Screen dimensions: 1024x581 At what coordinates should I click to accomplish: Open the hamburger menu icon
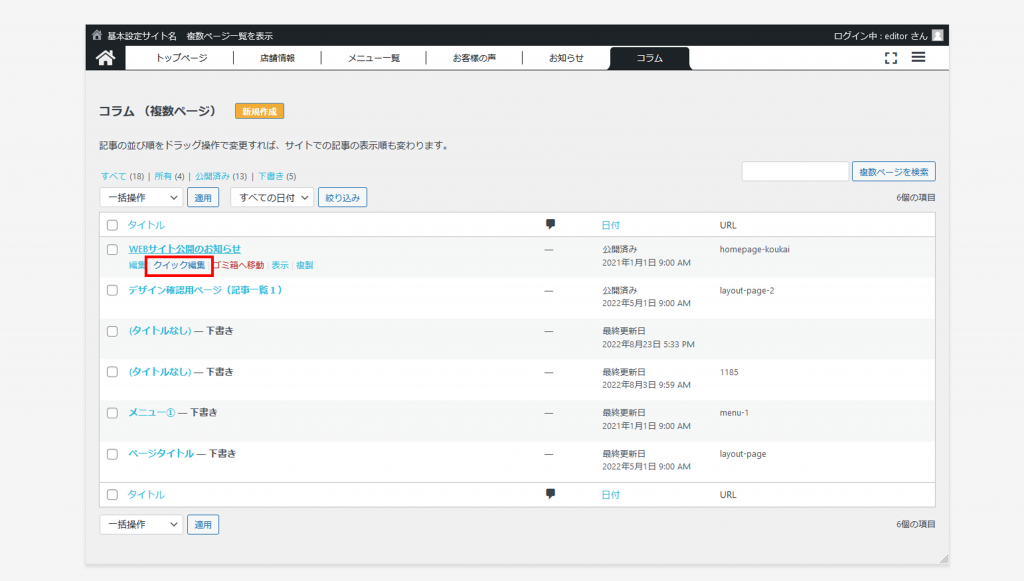(918, 58)
